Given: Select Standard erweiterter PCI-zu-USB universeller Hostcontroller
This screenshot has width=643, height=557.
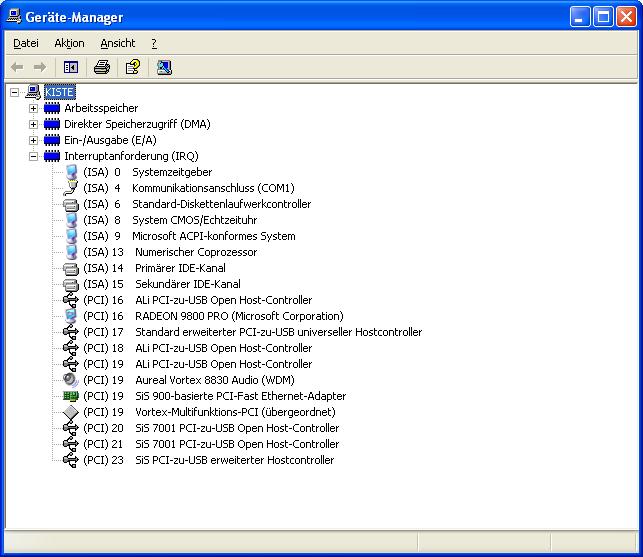Looking at the screenshot, I should point(278,332).
